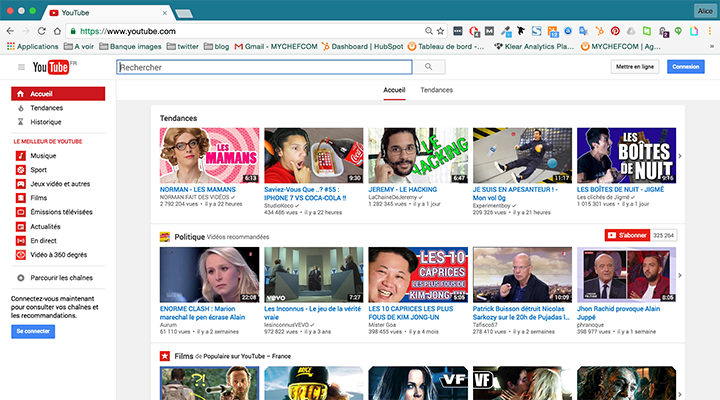Click the browser address bar URL
Viewport: 720px width, 400px height.
tap(128, 31)
